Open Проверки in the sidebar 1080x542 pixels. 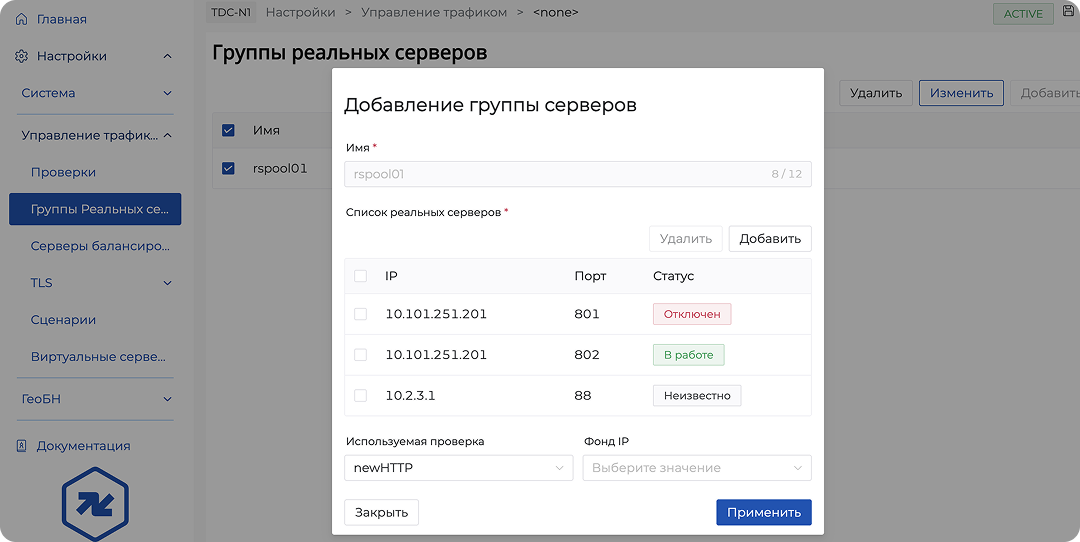click(63, 172)
